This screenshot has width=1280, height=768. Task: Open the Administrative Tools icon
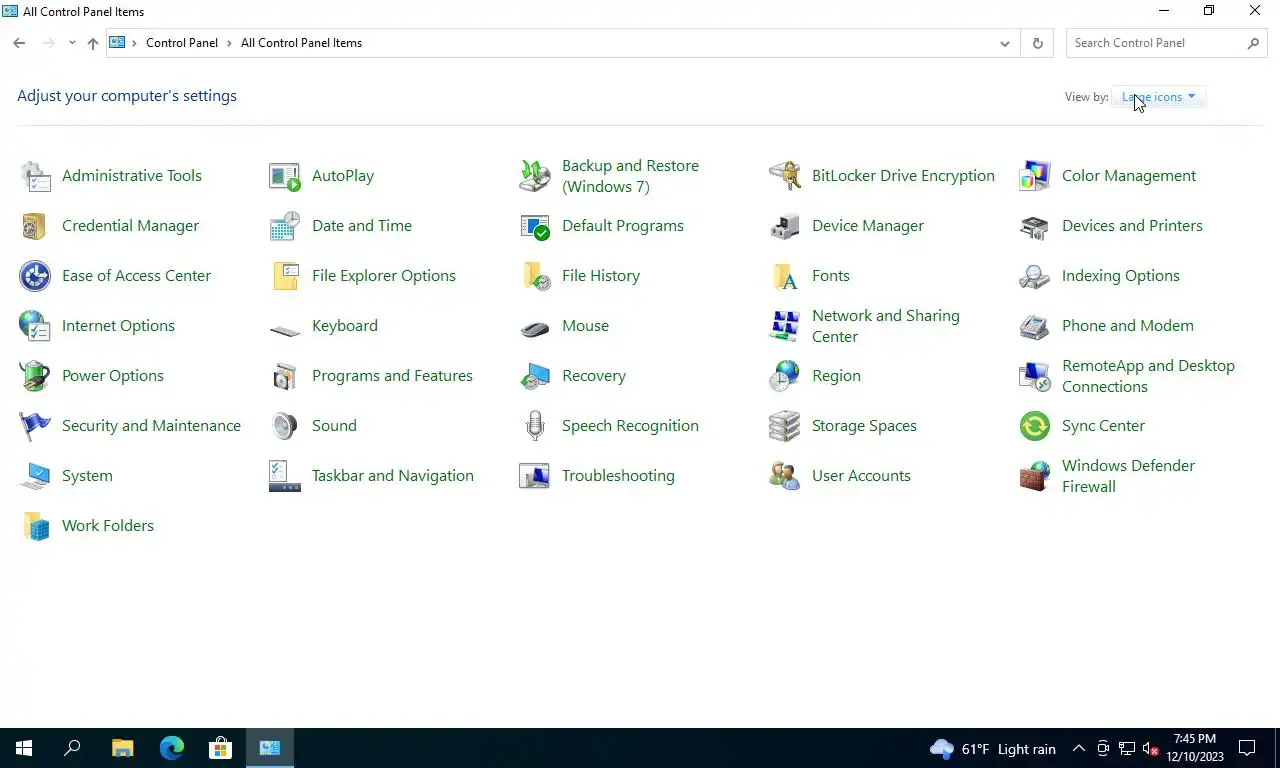[x=35, y=176]
